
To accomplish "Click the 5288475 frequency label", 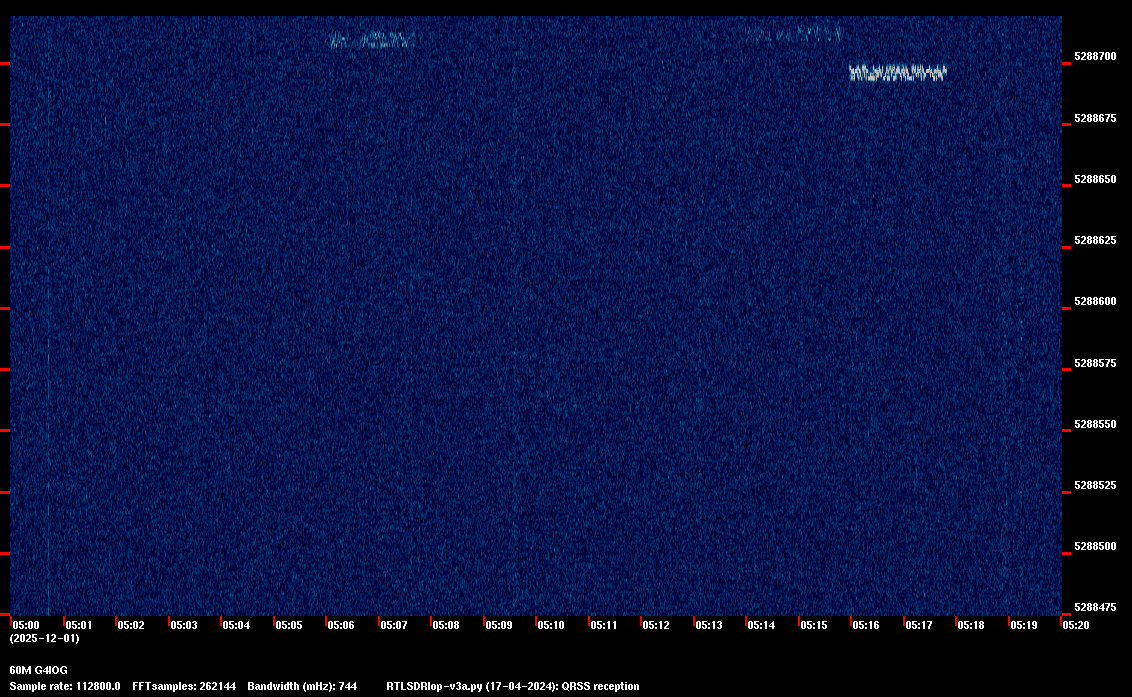I will 1095,607.
